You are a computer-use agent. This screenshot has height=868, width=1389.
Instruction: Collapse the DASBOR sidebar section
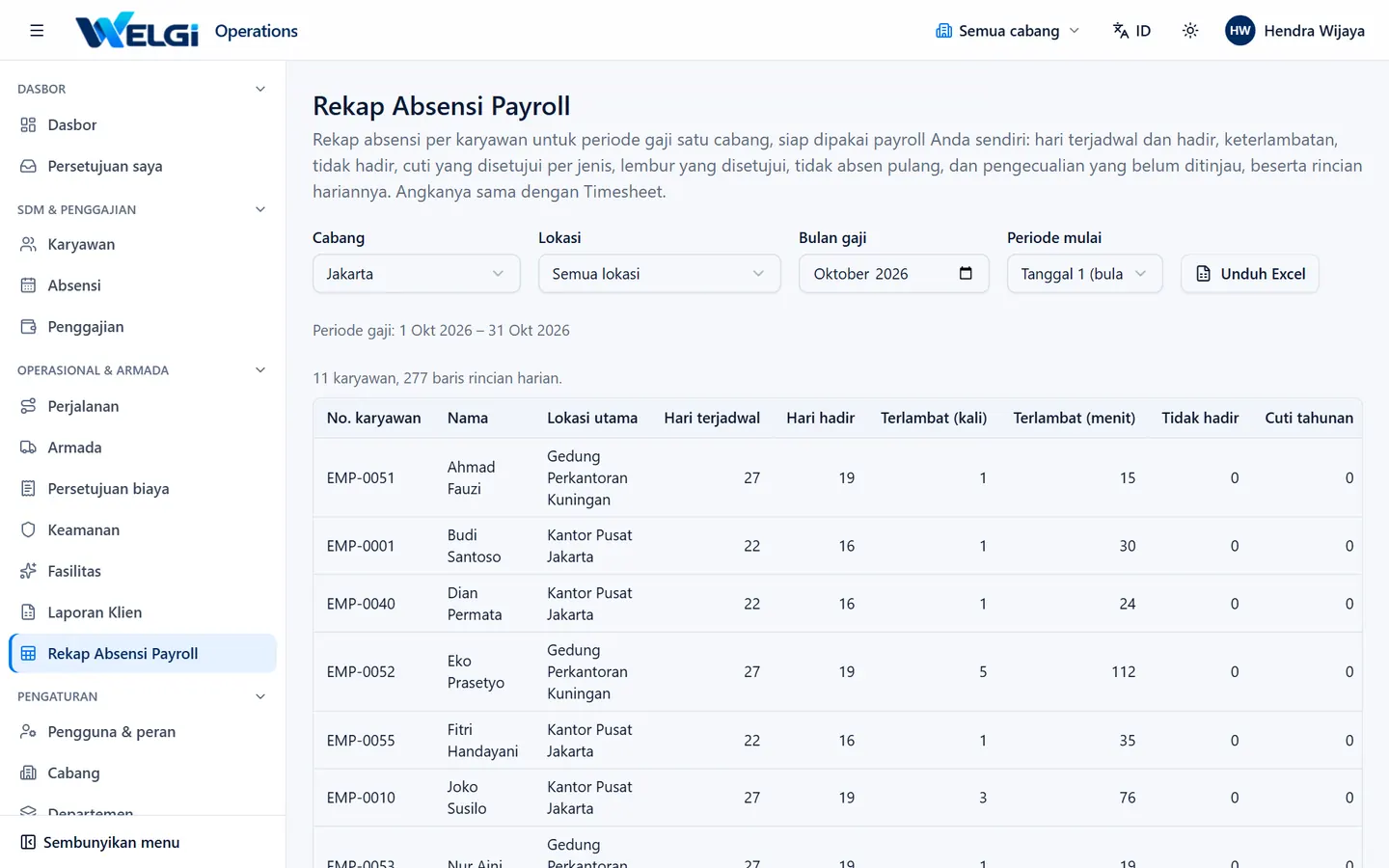[x=260, y=89]
